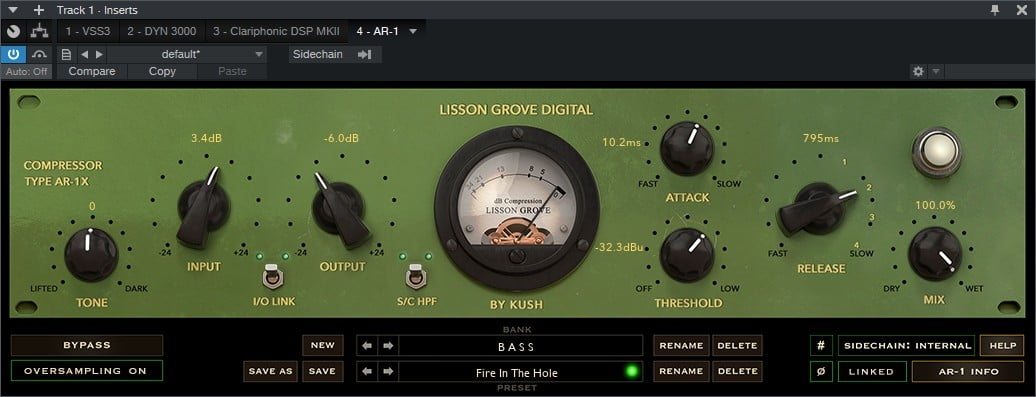Flip the S/C HPF toggle switch
1036x397 pixels.
coord(415,275)
